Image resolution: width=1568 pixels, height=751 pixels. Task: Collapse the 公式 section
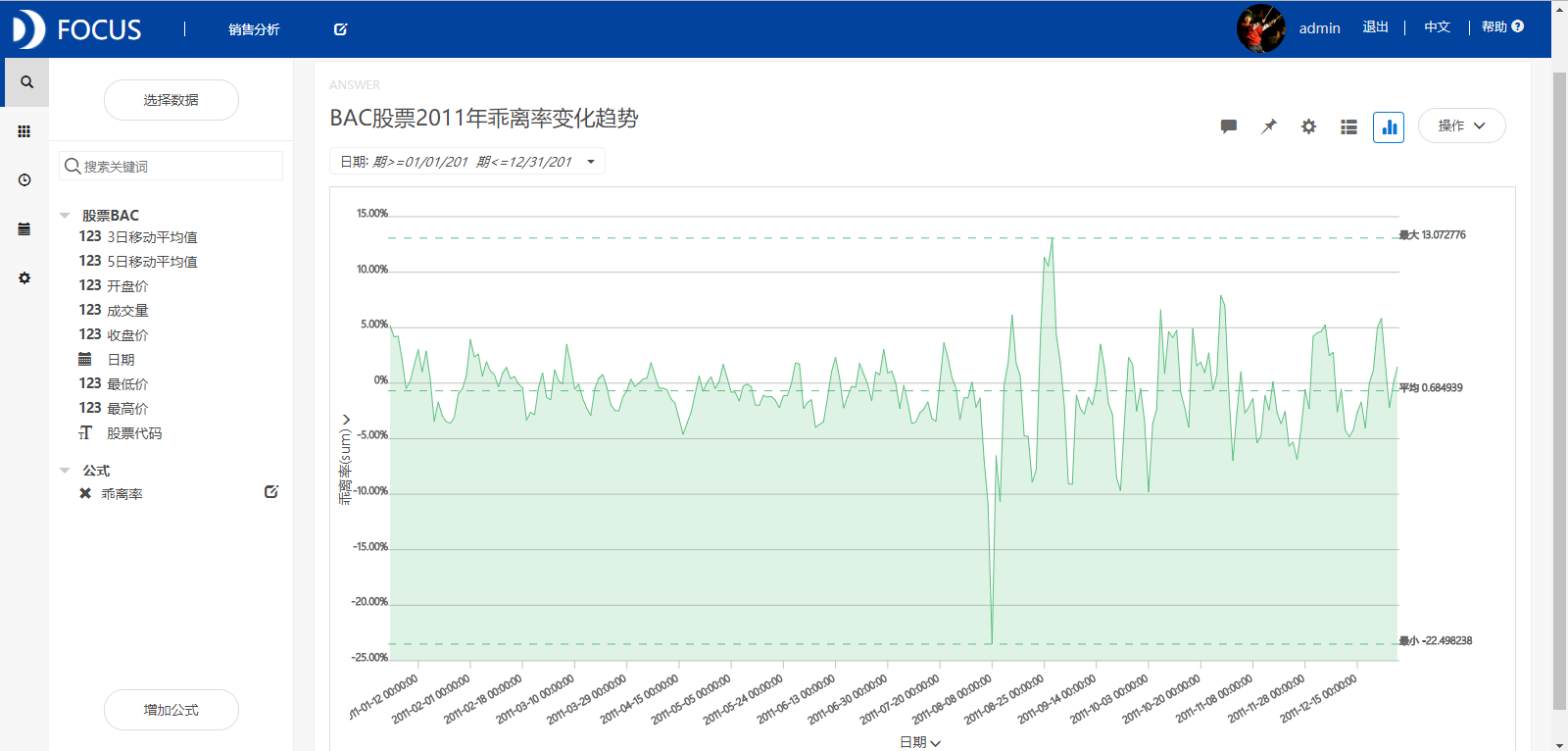pos(65,471)
